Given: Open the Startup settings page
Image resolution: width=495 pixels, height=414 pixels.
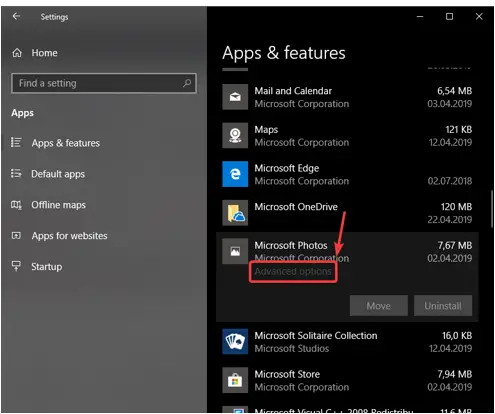Looking at the screenshot, I should [47, 267].
